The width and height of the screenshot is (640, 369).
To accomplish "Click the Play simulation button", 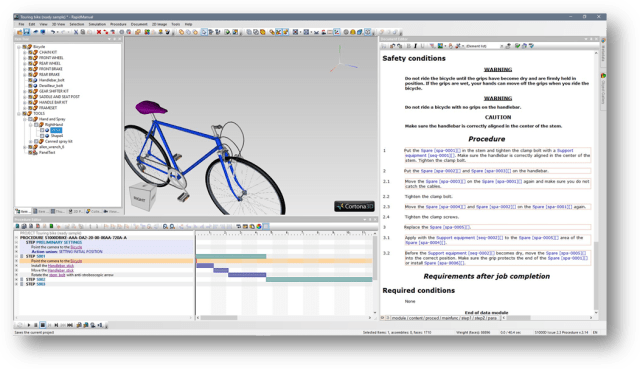I will coord(29,325).
